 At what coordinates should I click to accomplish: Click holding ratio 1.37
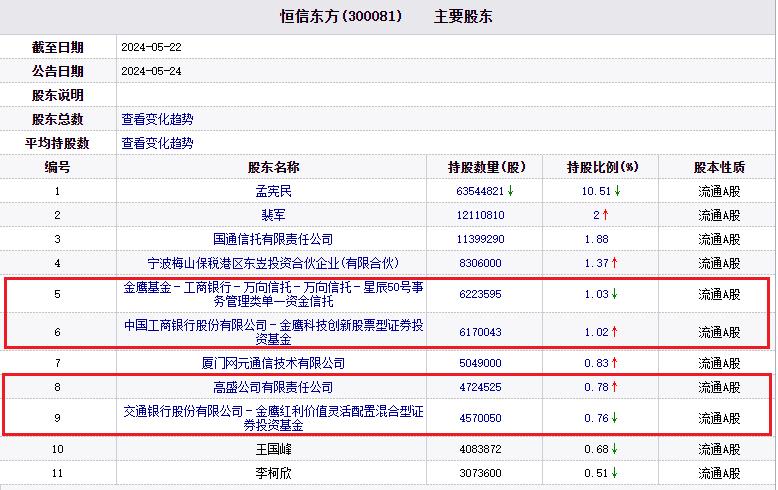pyautogui.click(x=596, y=263)
